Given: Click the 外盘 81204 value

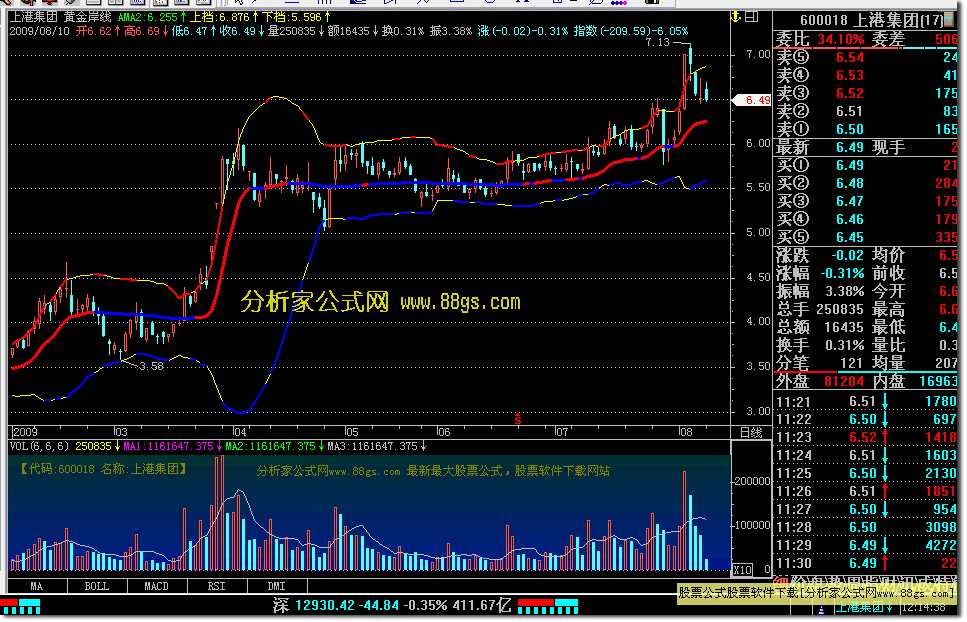Looking at the screenshot, I should [x=844, y=382].
